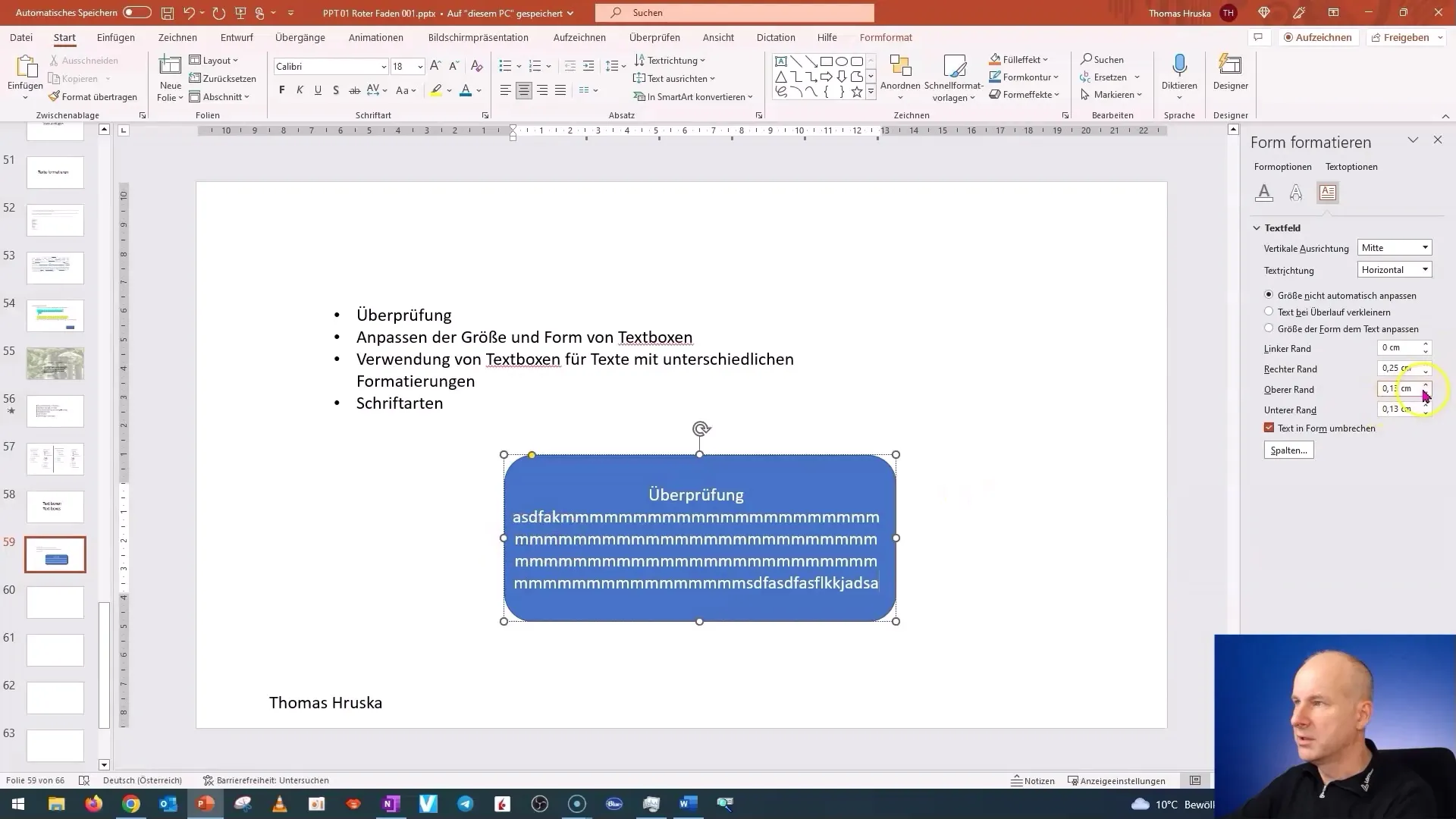
Task: Expand Layout dropdown
Action: (213, 60)
